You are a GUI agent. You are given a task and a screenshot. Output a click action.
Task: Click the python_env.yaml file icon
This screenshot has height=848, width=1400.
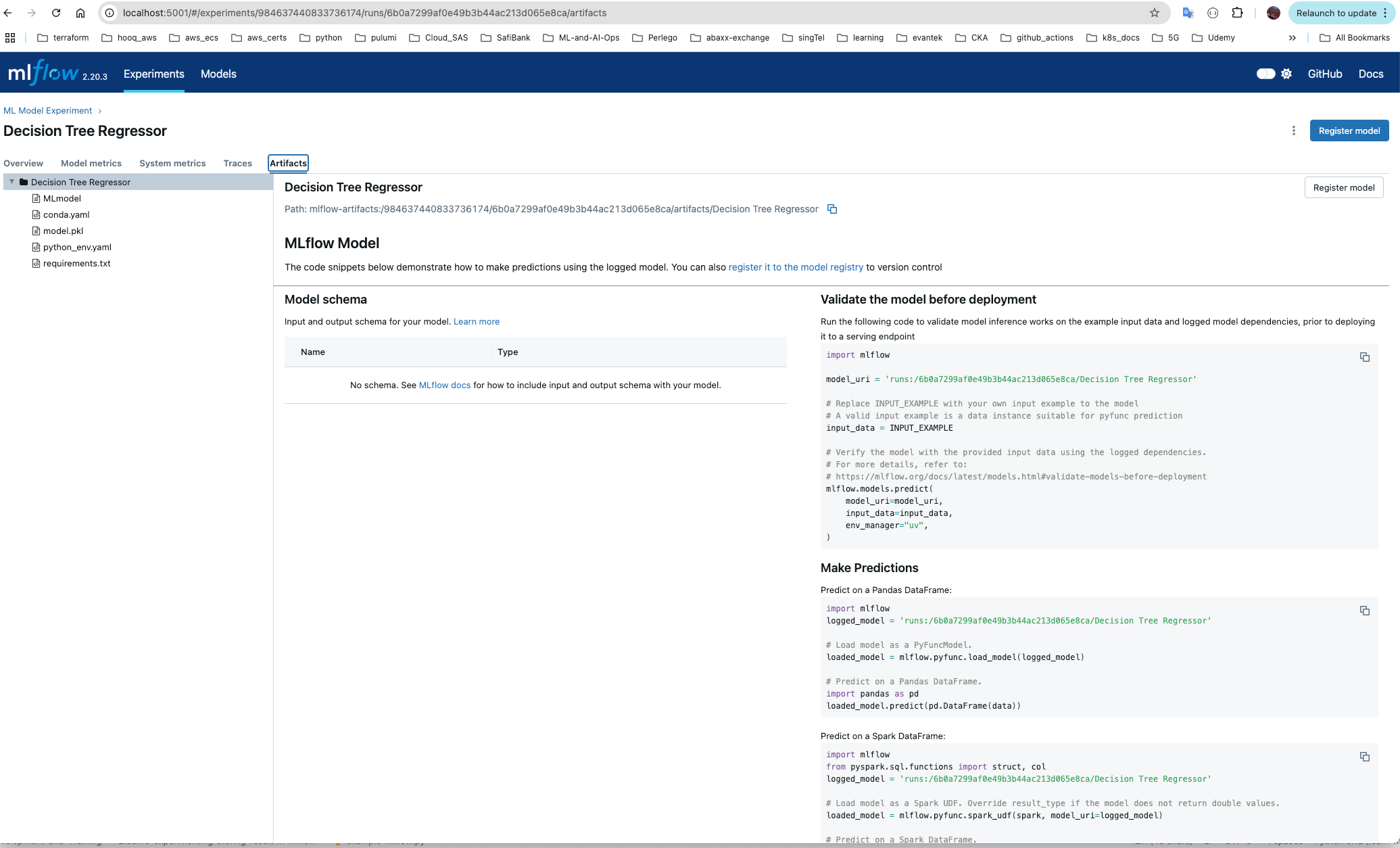pyautogui.click(x=37, y=247)
